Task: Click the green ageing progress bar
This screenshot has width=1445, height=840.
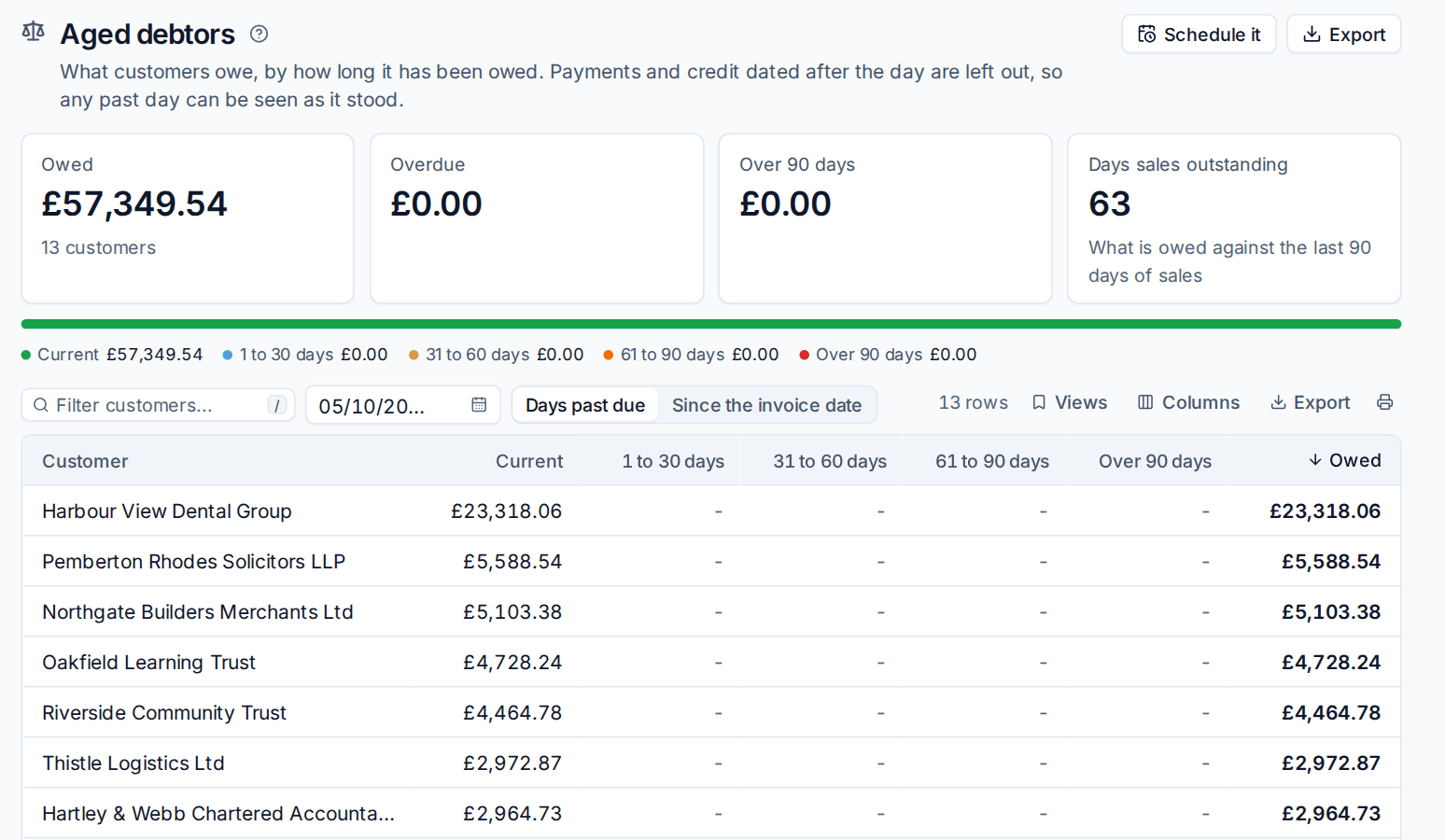Action: [x=711, y=324]
